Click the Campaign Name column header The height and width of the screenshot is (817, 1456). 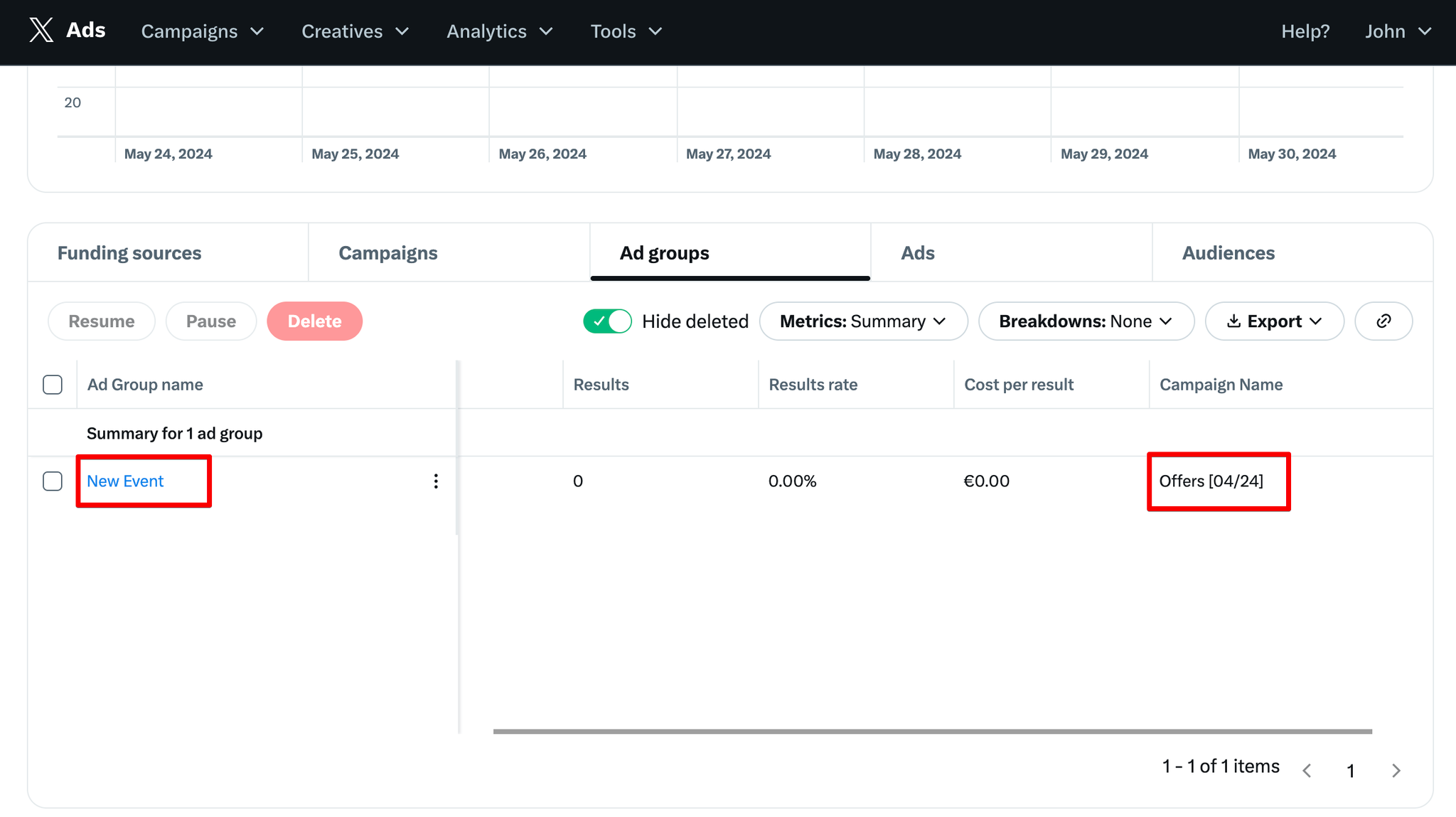pyautogui.click(x=1221, y=385)
